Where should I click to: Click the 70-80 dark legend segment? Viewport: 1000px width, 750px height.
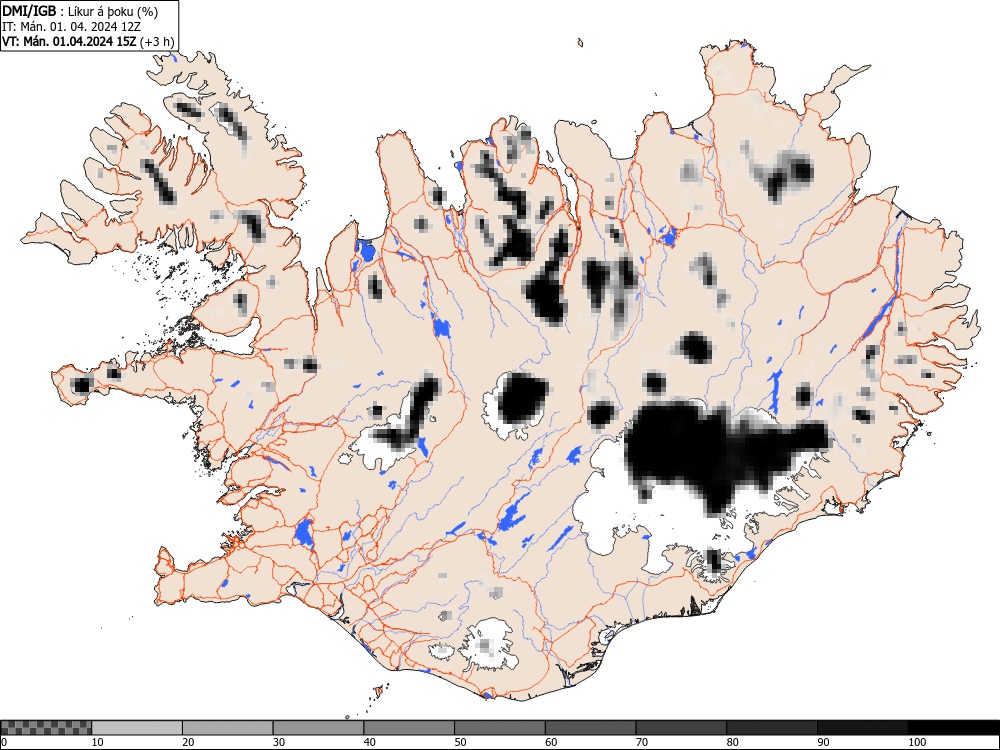click(681, 728)
